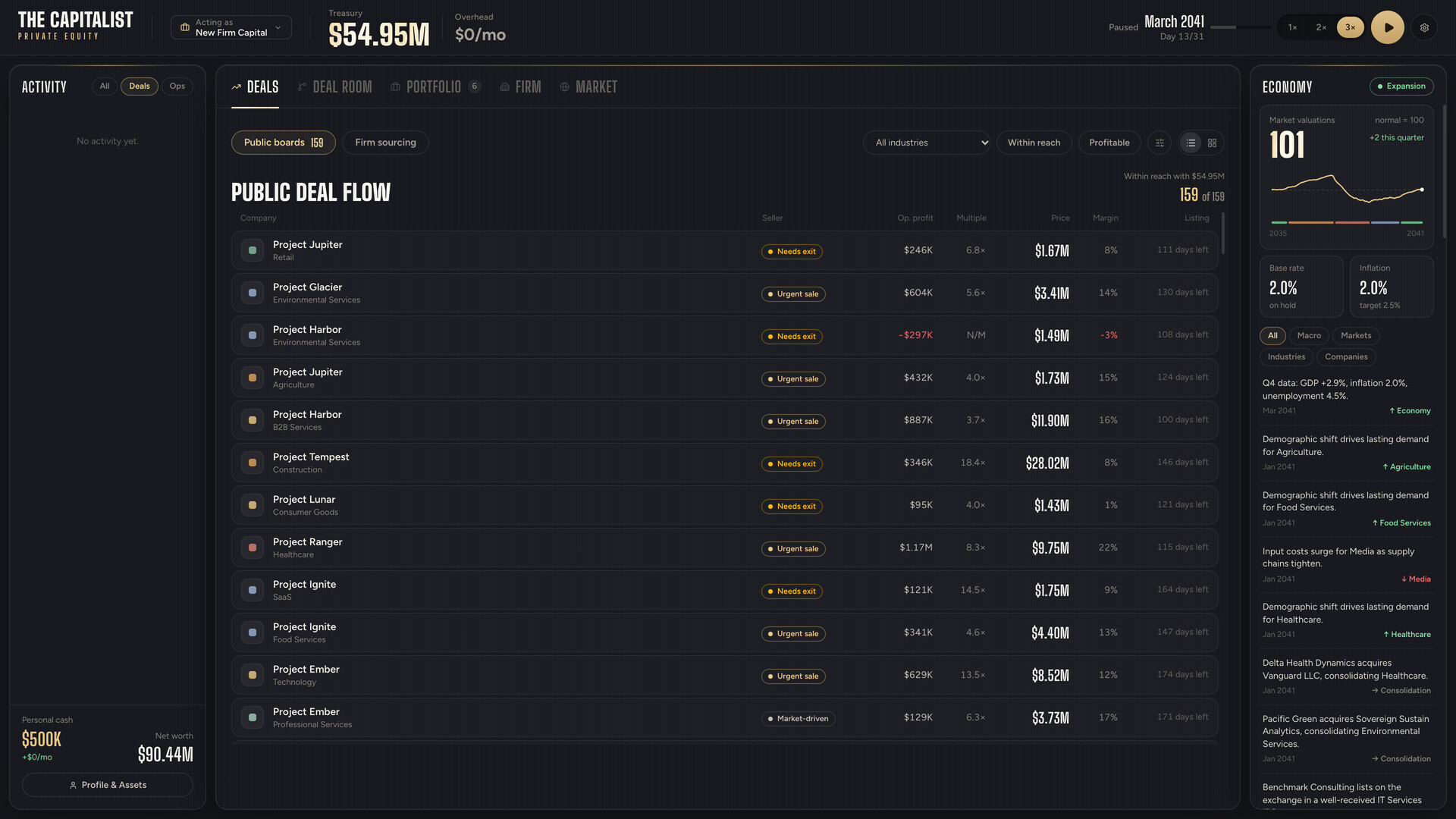
Task: Open the Project Ranger Healthcare deal row
Action: click(724, 548)
